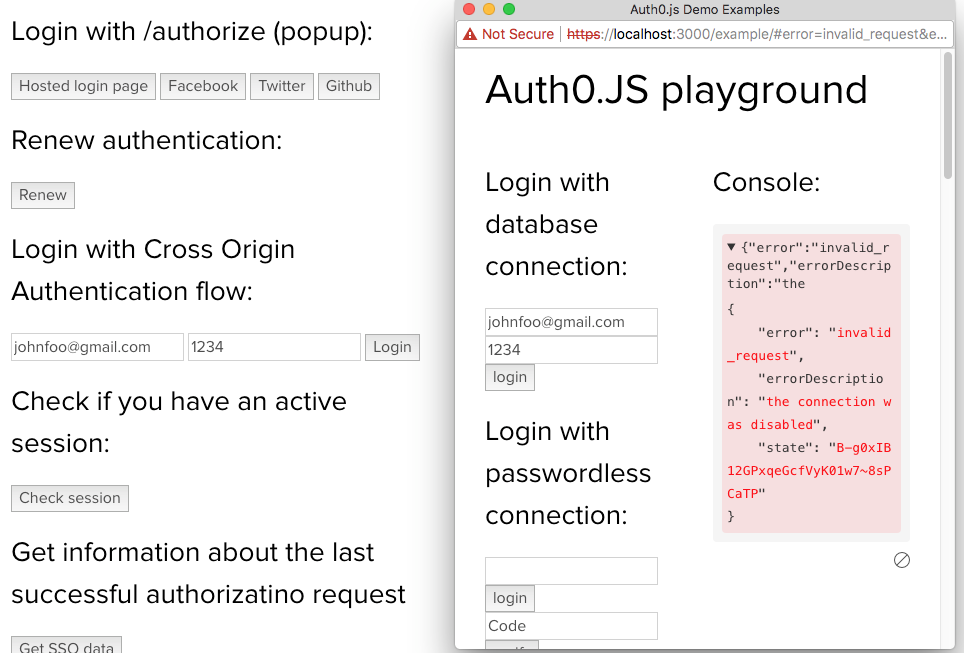Click the Hosted login page button

coord(84,86)
